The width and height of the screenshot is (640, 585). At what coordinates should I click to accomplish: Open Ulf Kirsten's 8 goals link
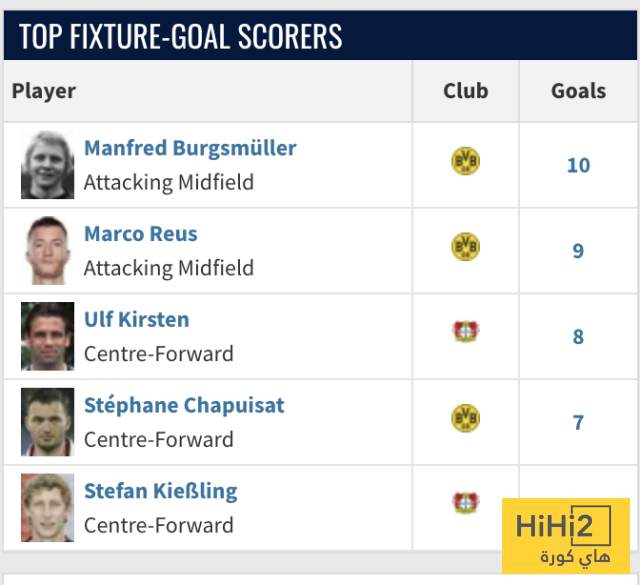578,337
